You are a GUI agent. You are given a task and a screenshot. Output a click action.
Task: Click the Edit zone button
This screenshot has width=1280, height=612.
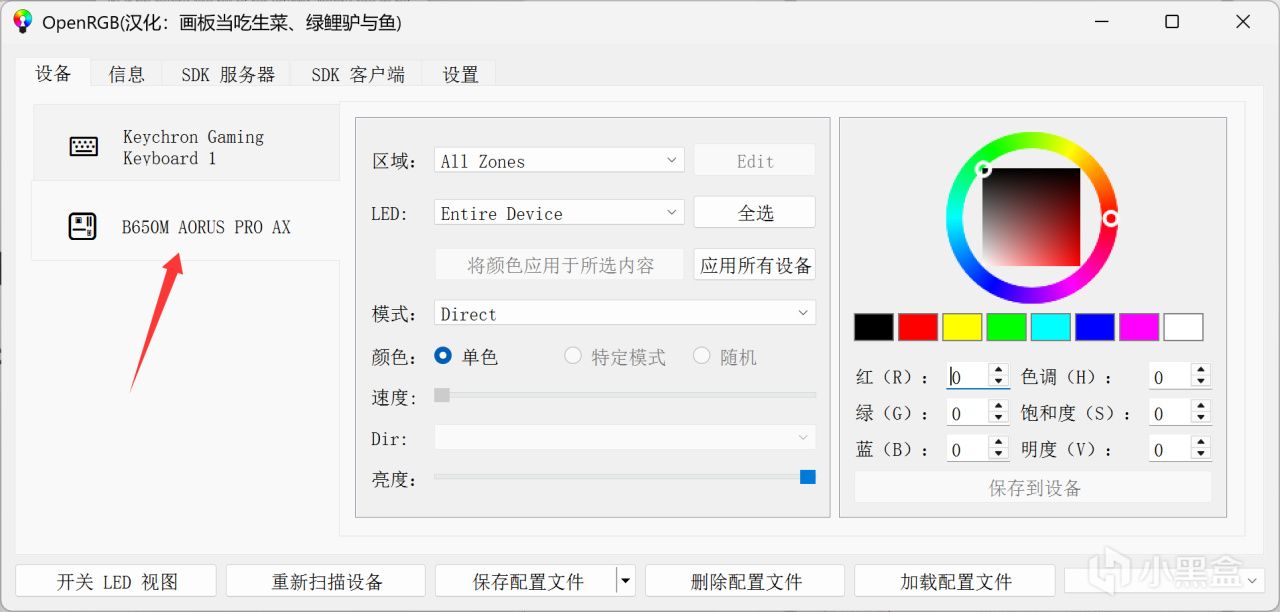[755, 161]
